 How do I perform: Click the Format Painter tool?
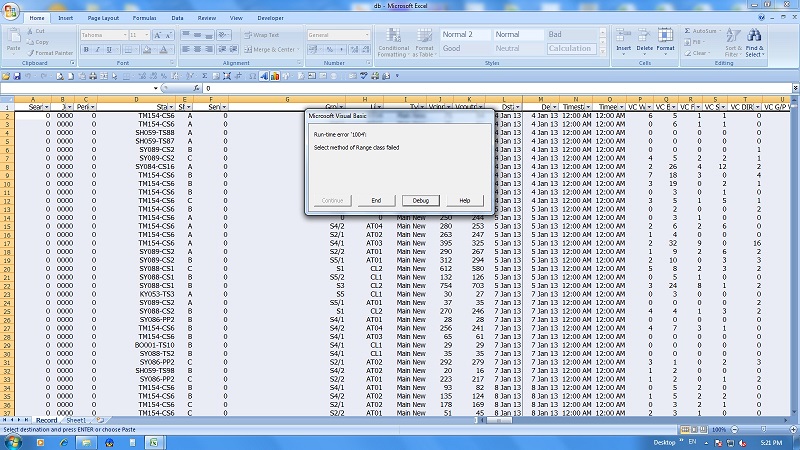click(50, 53)
